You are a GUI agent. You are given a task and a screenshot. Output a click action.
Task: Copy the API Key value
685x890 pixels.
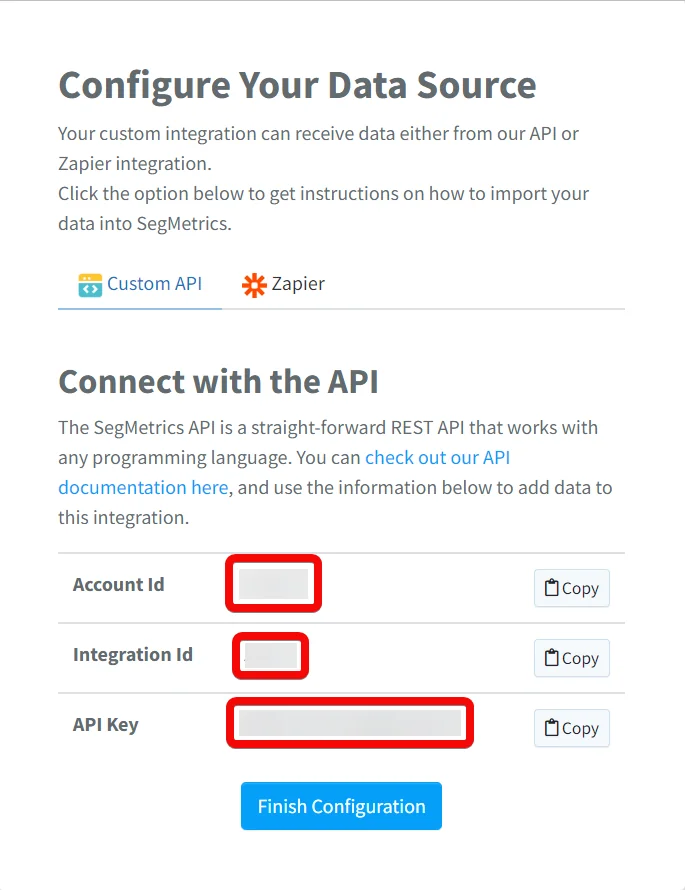(571, 728)
